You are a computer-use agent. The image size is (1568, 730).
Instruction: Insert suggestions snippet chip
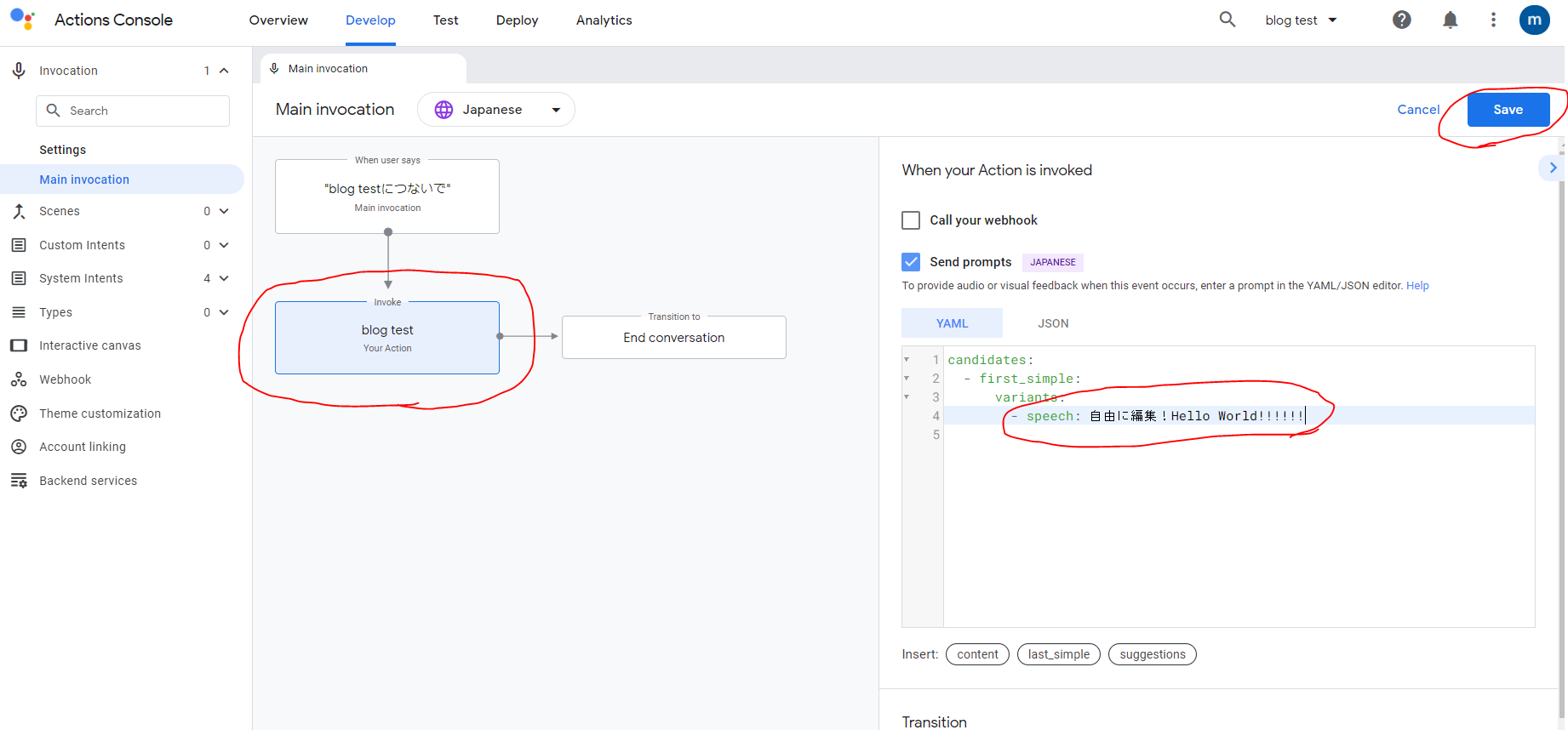coord(1153,654)
